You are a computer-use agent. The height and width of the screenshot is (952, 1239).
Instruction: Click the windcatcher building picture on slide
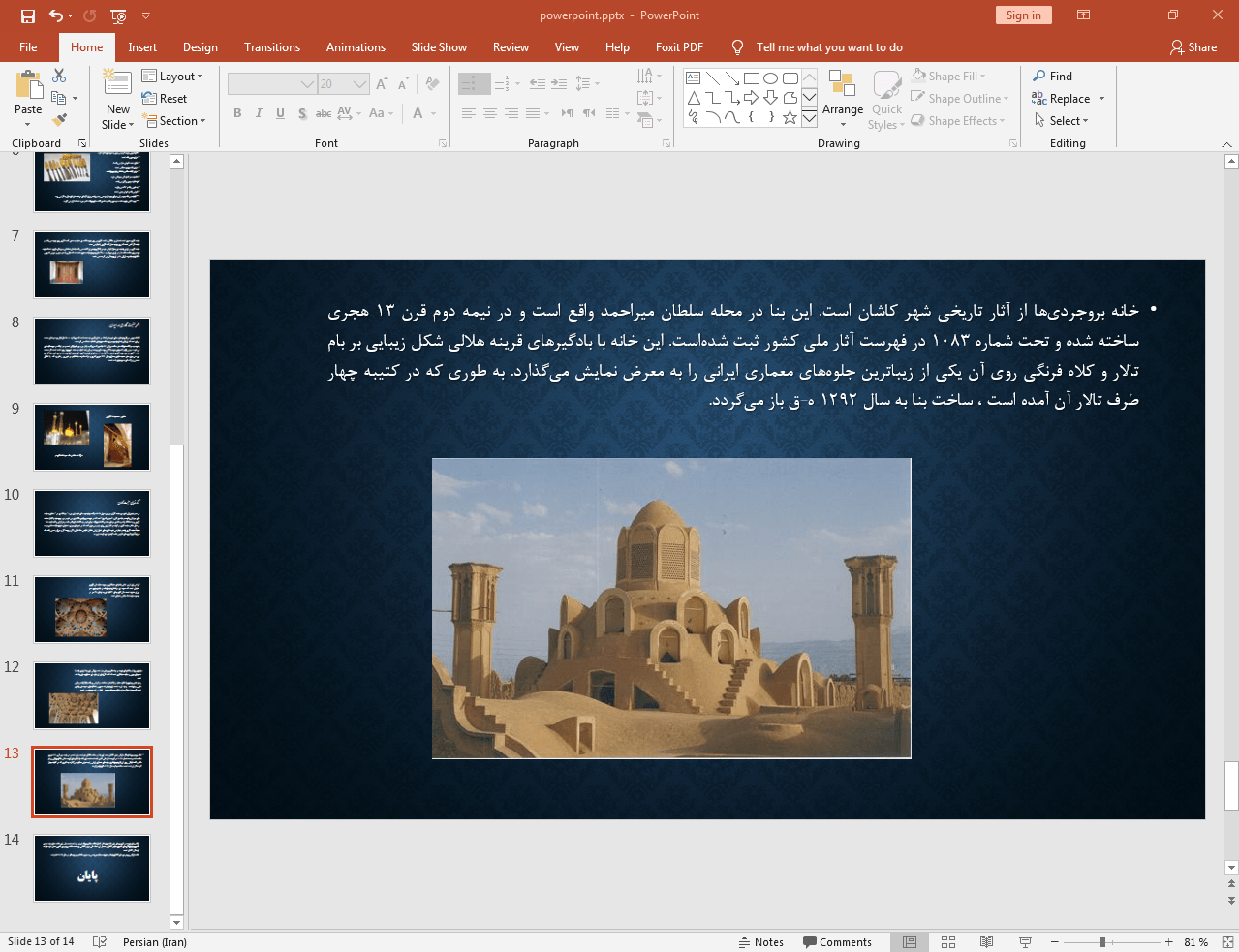click(671, 608)
